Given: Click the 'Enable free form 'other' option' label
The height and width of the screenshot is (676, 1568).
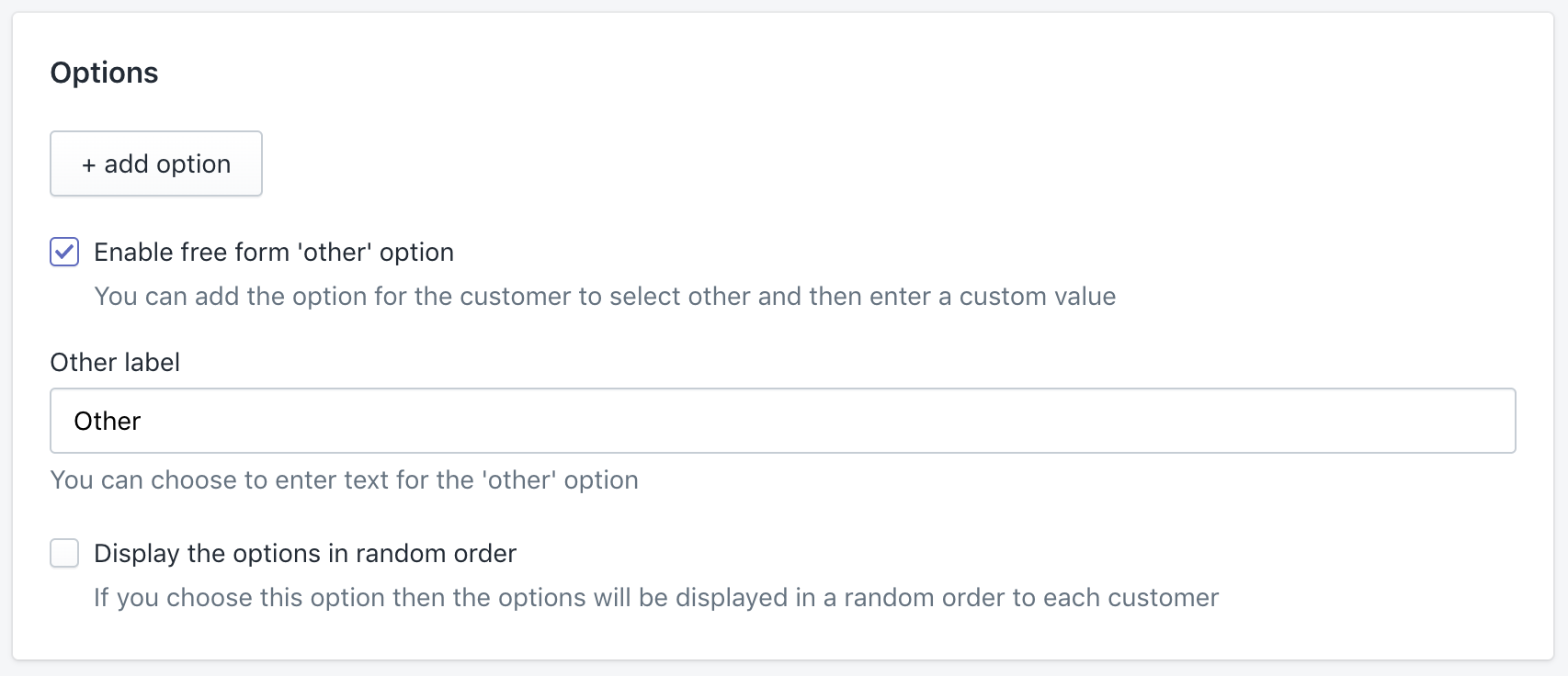Looking at the screenshot, I should (x=274, y=252).
